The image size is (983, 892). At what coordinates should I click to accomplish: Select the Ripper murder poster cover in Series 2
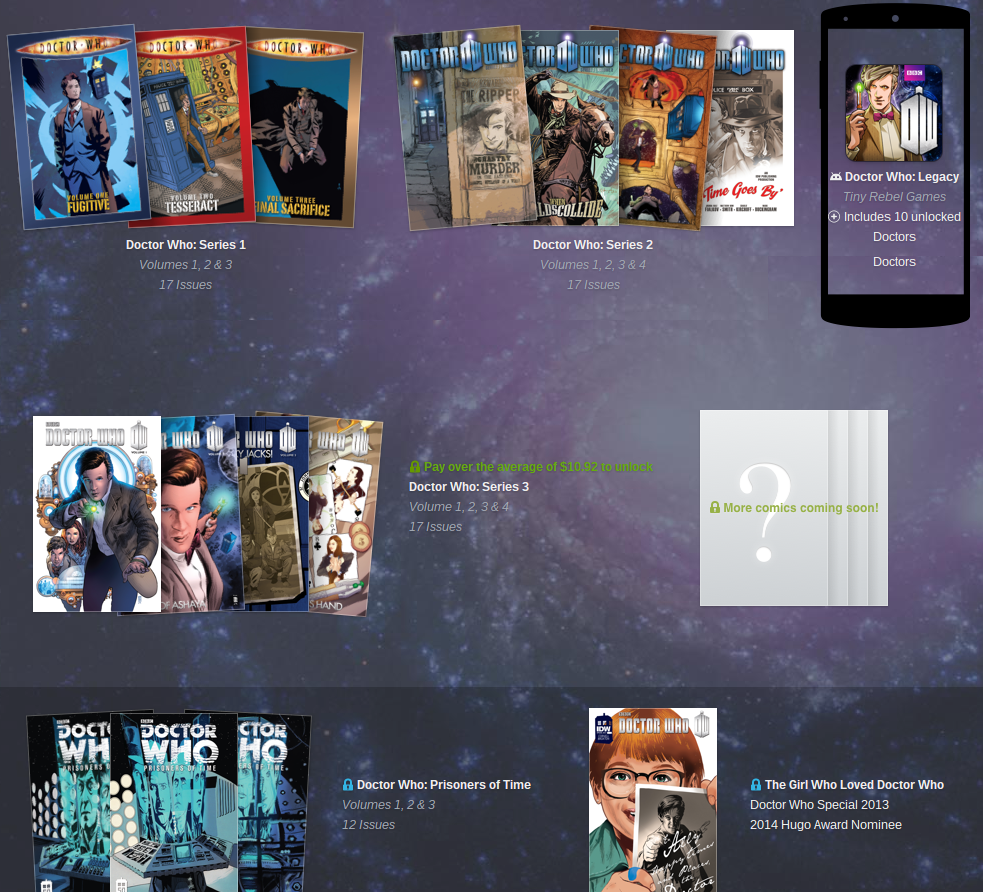click(x=463, y=128)
